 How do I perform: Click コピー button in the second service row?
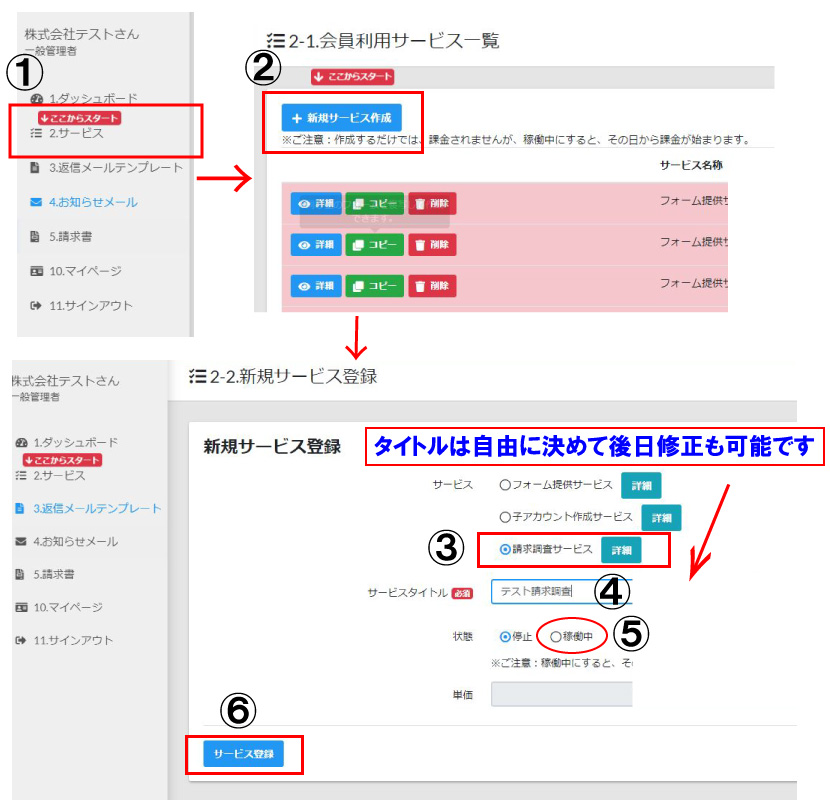coord(375,245)
